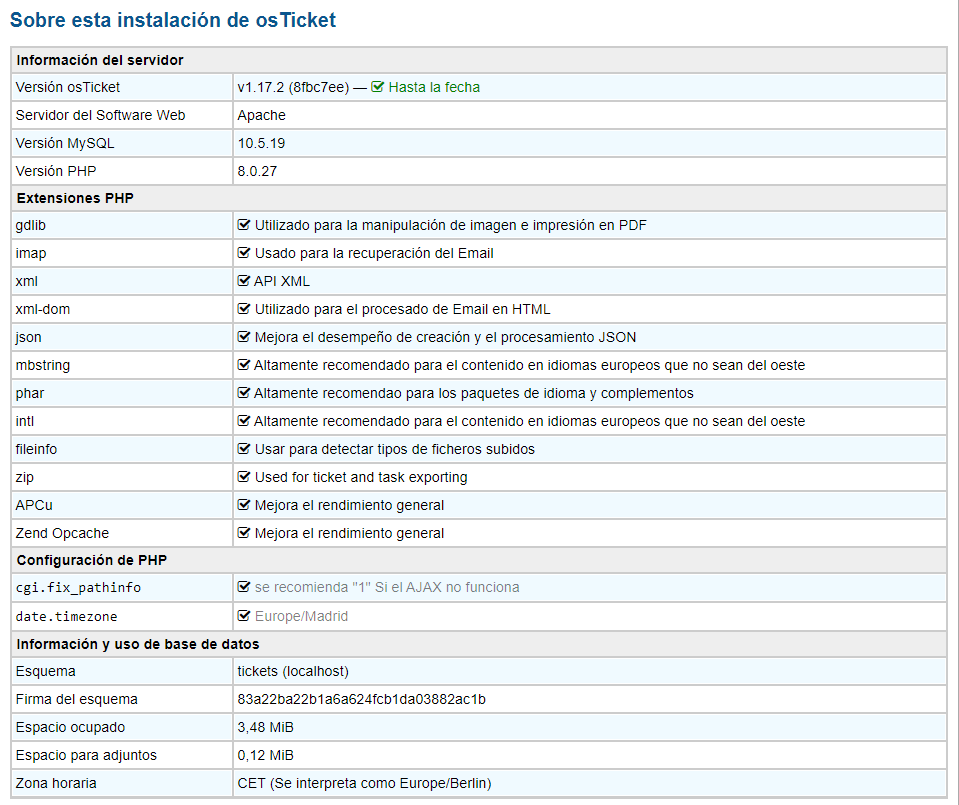The image size is (959, 805).
Task: Click the page title Sobre esta instalación de osTicket
Action: click(x=173, y=19)
